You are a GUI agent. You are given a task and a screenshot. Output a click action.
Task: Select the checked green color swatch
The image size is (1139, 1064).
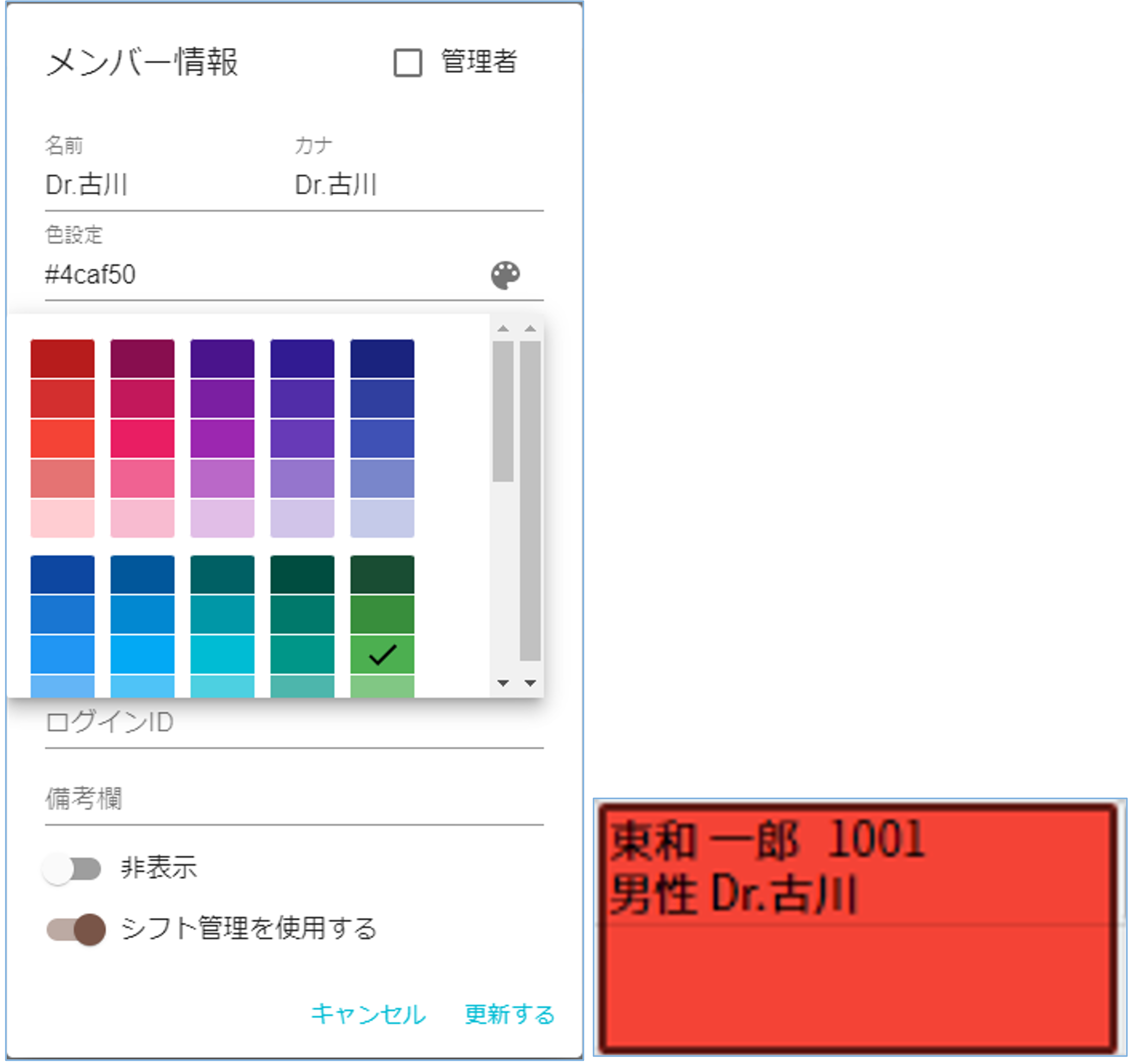click(x=382, y=654)
